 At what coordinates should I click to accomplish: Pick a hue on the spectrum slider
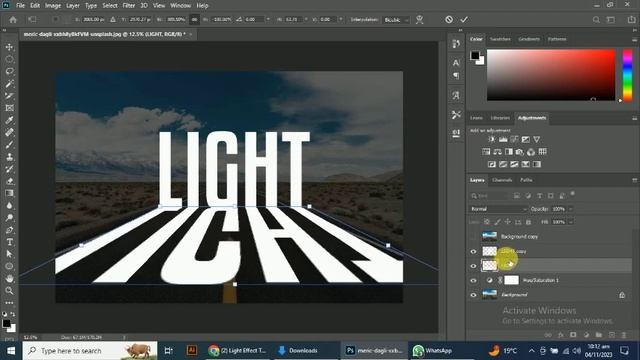(628, 76)
